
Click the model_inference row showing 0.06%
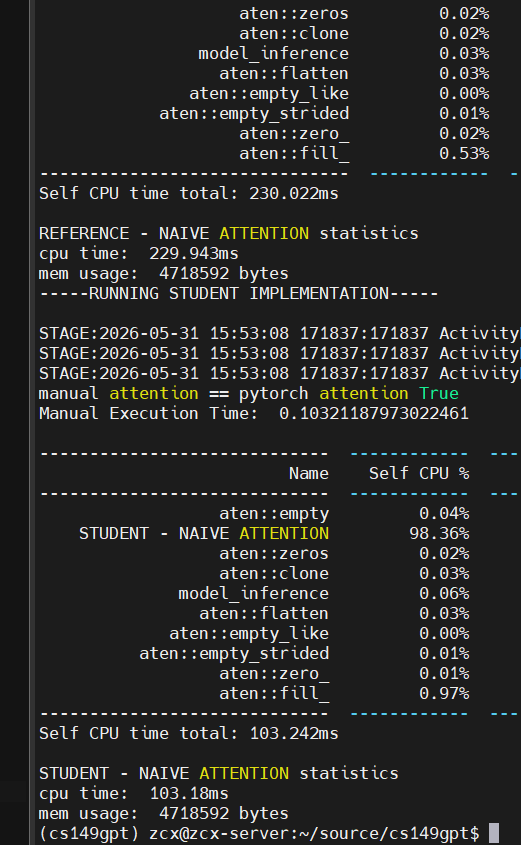coord(323,593)
